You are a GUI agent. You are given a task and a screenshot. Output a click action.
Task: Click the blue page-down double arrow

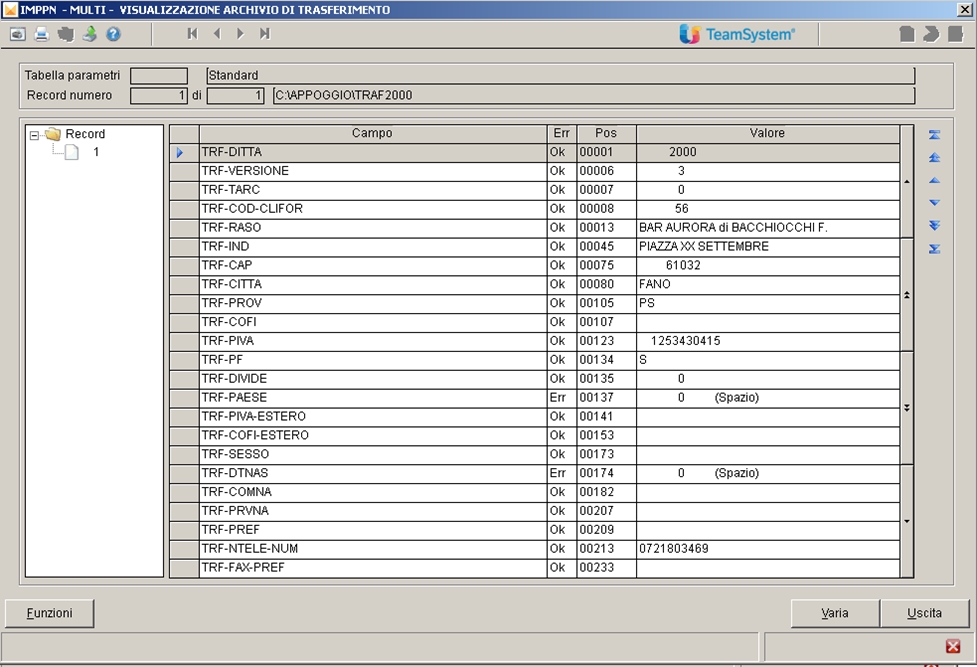point(934,226)
